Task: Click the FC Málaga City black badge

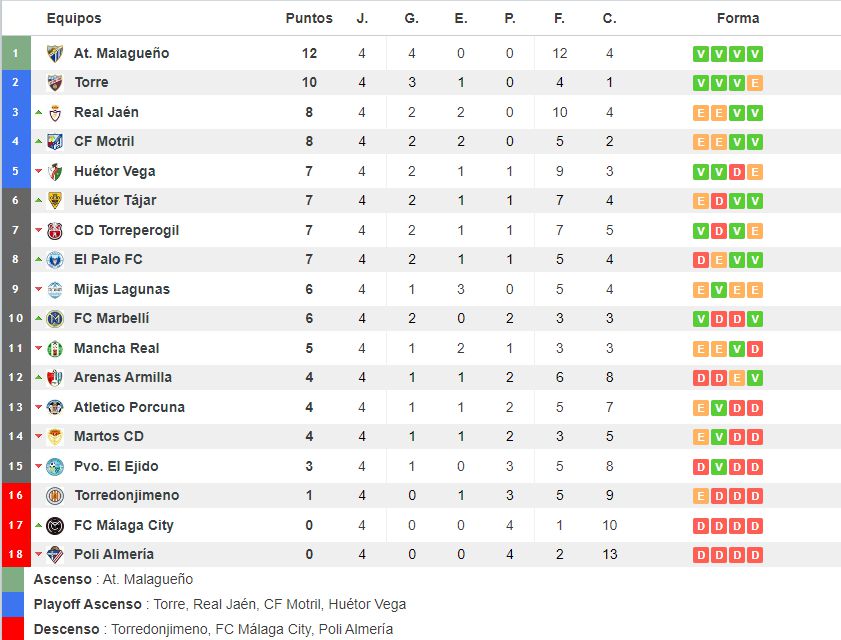Action: 55,526
